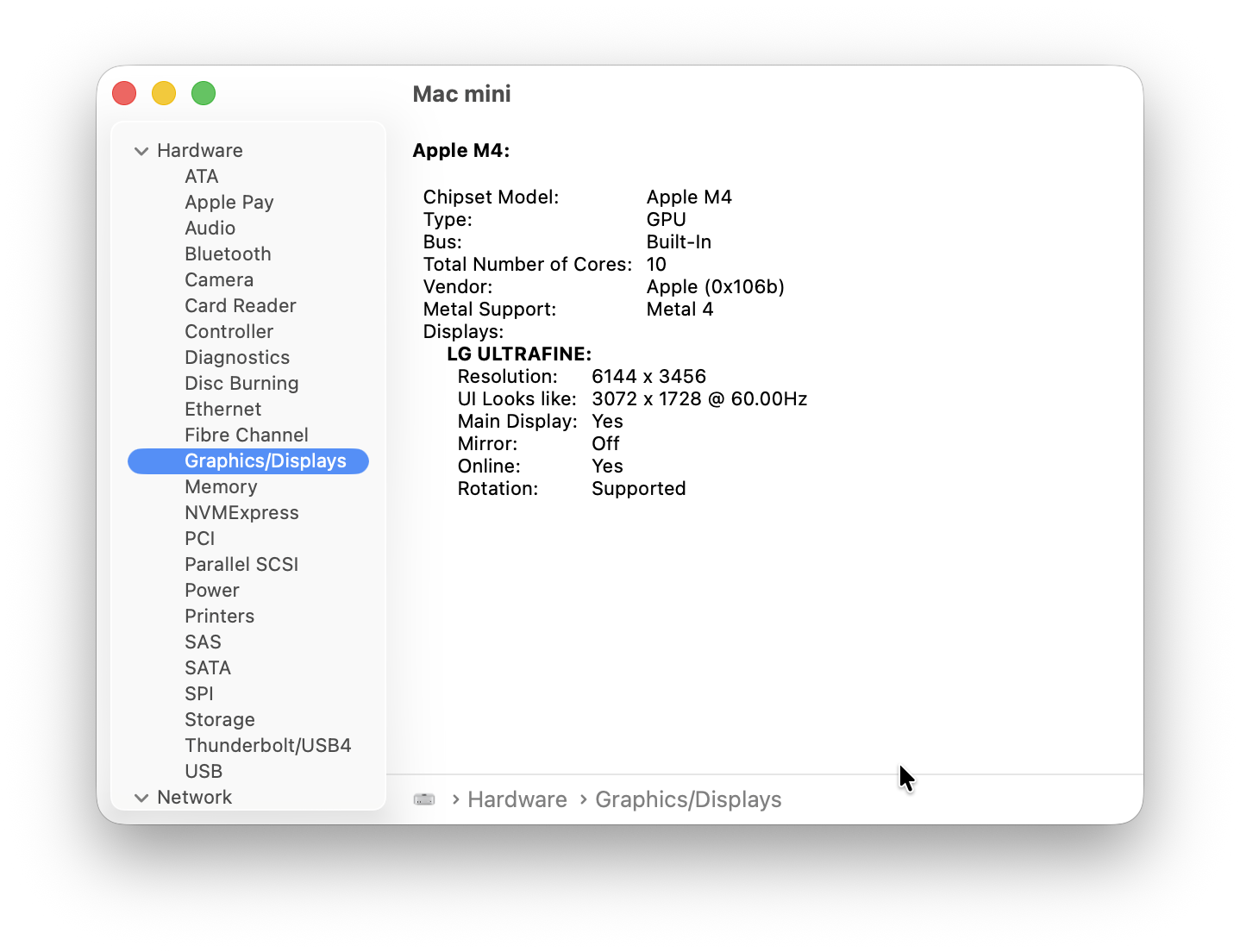
Task: Open the Printers category
Action: [219, 616]
